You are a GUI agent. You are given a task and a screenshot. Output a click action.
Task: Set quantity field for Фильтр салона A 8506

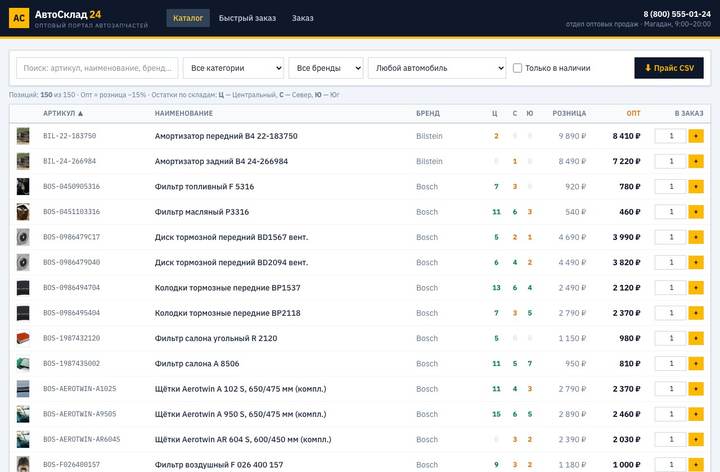[x=670, y=363]
